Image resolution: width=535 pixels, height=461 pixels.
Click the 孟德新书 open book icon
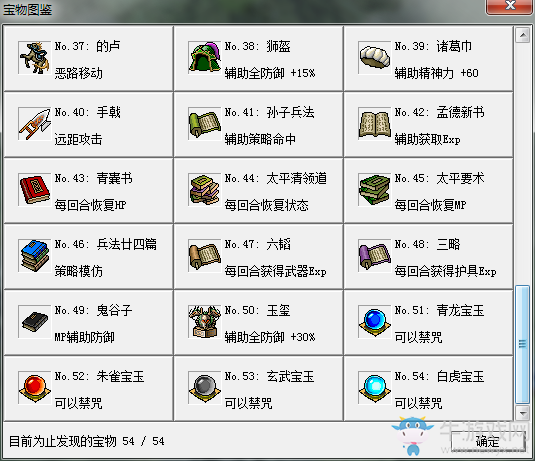(x=374, y=124)
